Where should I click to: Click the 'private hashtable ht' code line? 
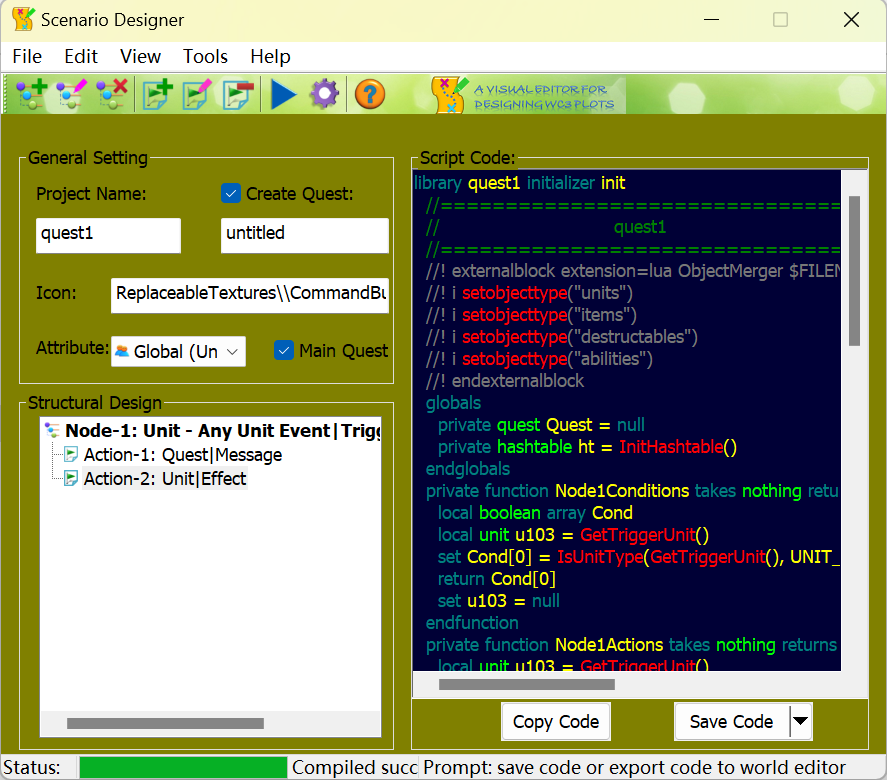[x=587, y=447]
